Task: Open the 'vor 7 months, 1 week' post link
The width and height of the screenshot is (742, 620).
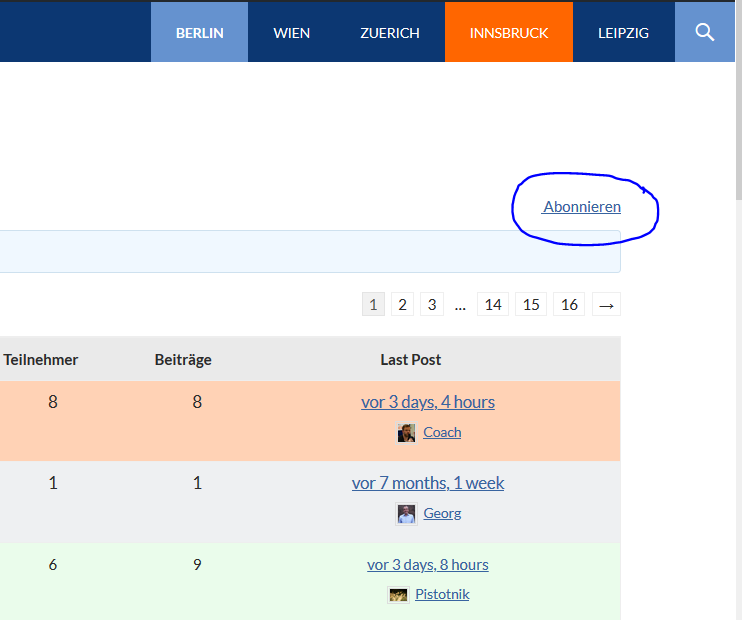Action: coord(428,483)
